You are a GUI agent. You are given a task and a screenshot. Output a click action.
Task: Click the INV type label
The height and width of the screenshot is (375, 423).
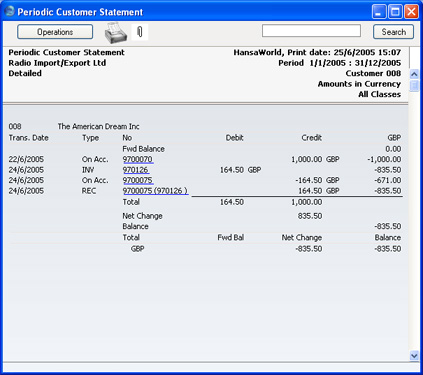click(x=88, y=170)
